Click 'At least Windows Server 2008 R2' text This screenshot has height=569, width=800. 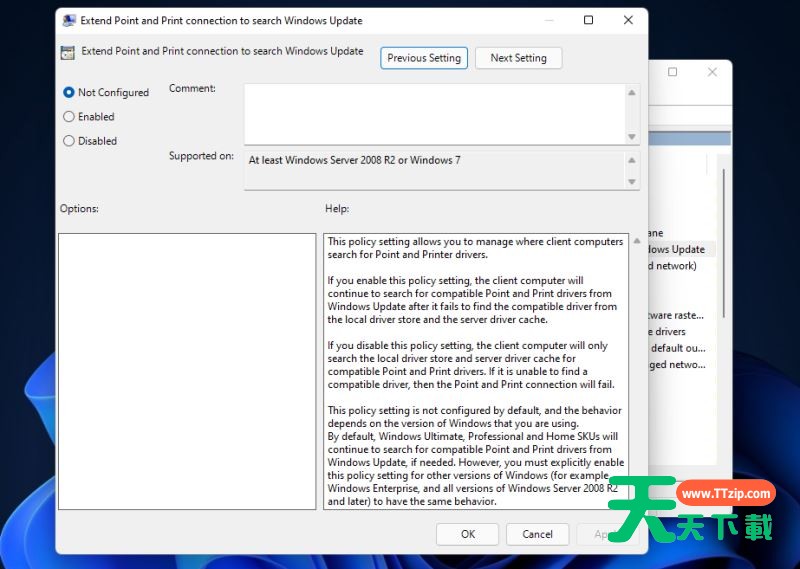point(354,160)
